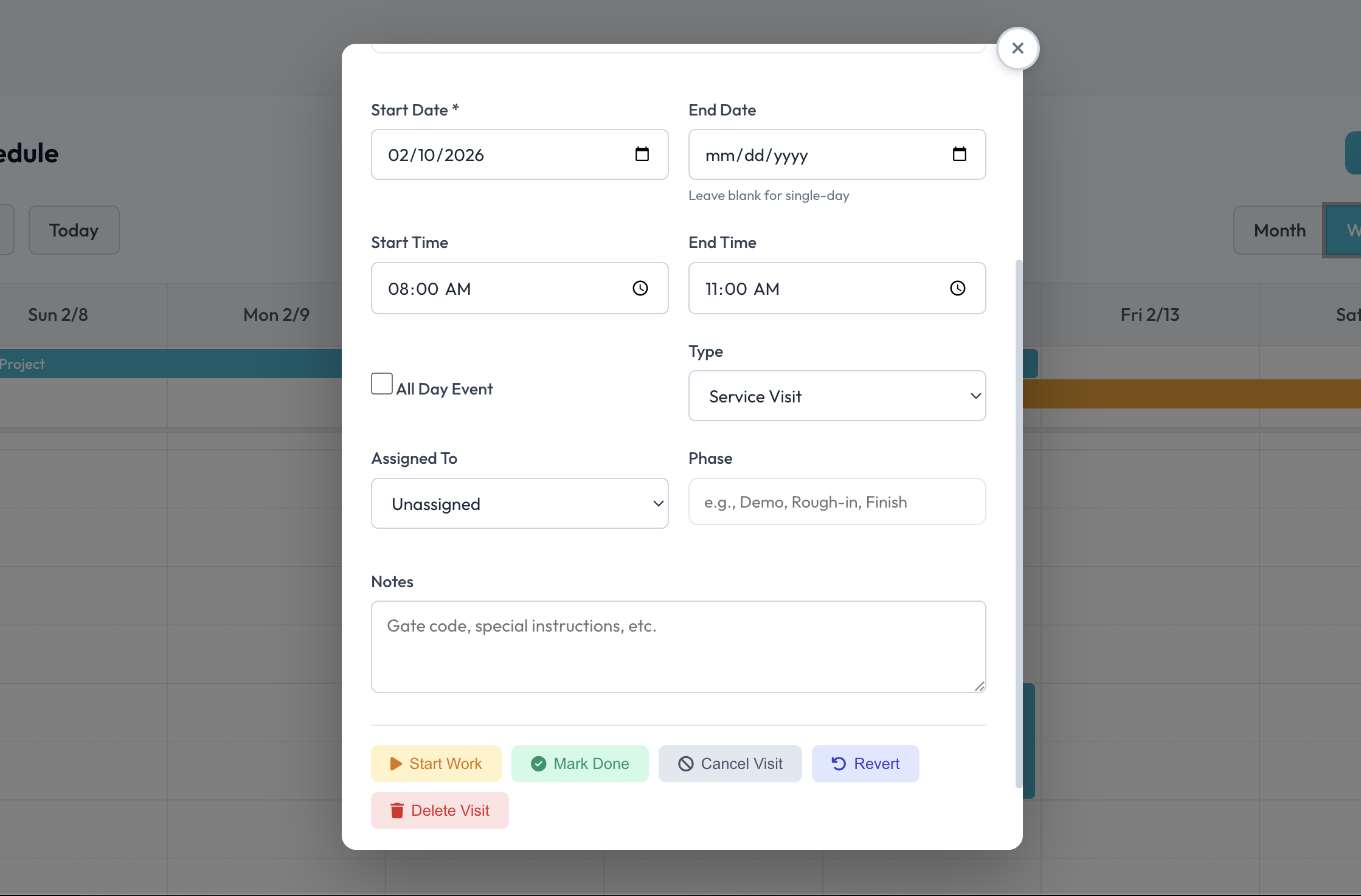Image resolution: width=1361 pixels, height=896 pixels.
Task: Click the Phase input field
Action: tap(837, 502)
